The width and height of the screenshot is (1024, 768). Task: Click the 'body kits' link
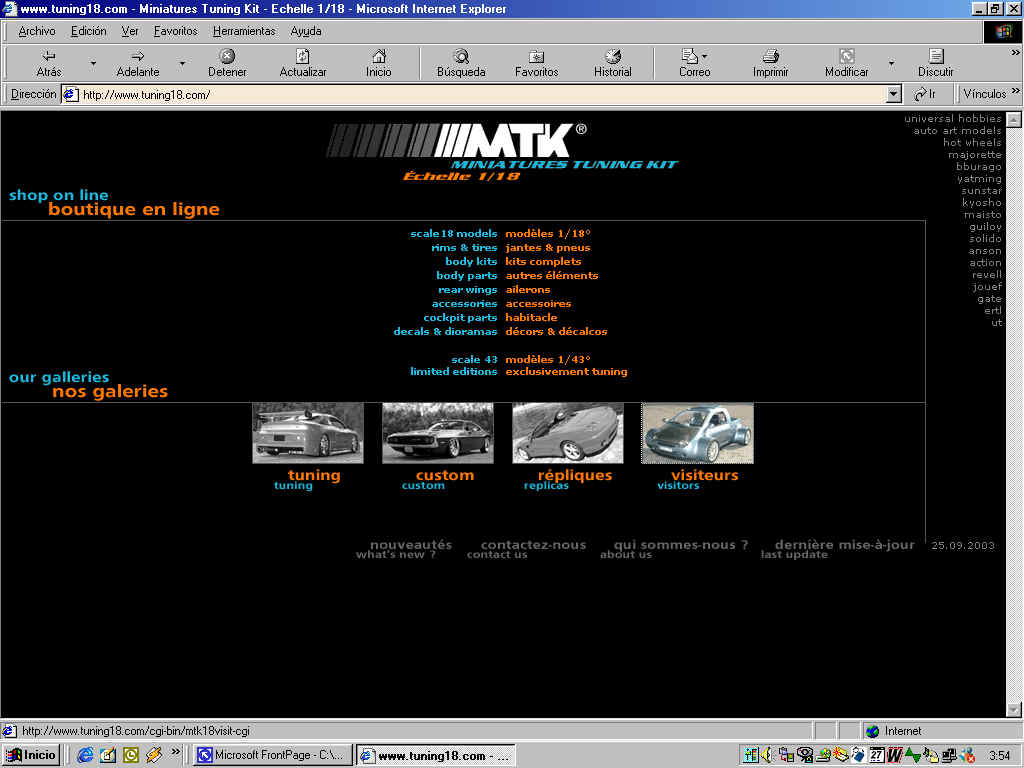click(471, 261)
